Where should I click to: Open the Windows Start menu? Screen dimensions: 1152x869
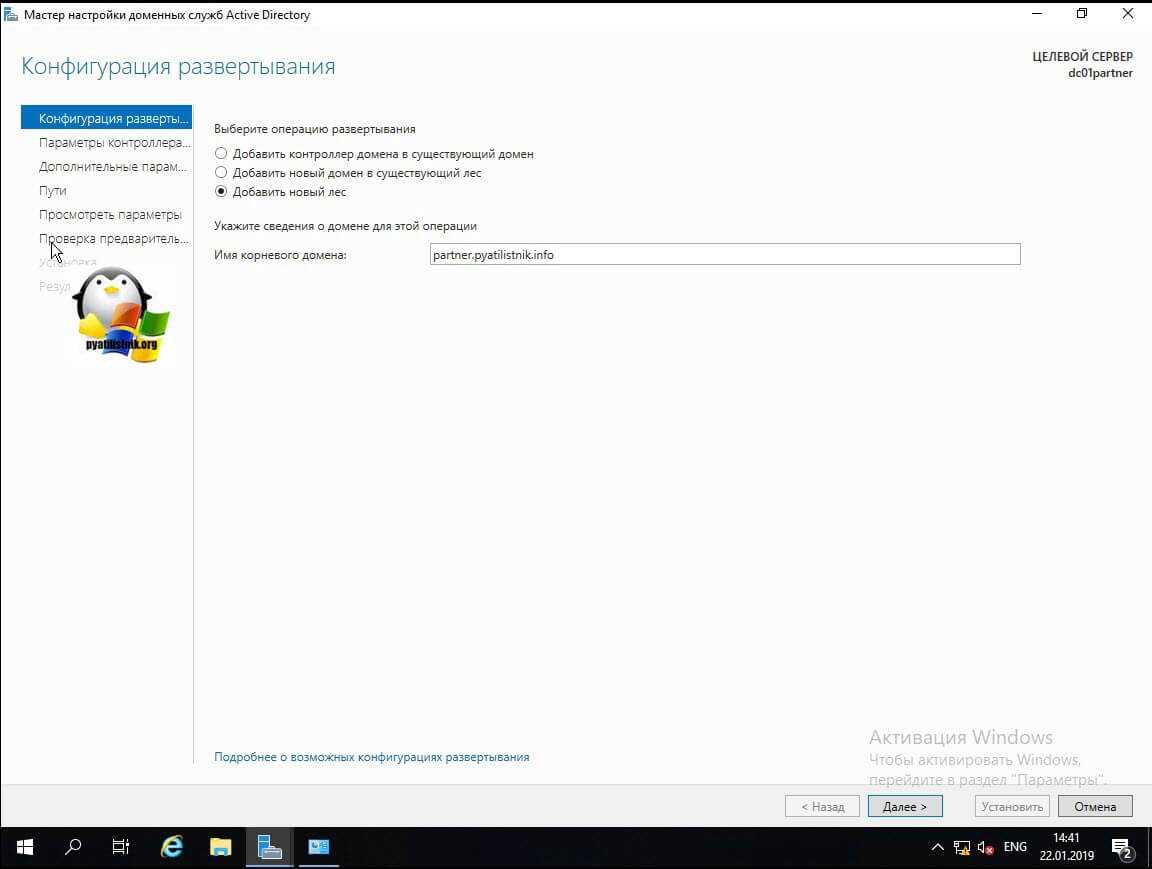click(24, 848)
